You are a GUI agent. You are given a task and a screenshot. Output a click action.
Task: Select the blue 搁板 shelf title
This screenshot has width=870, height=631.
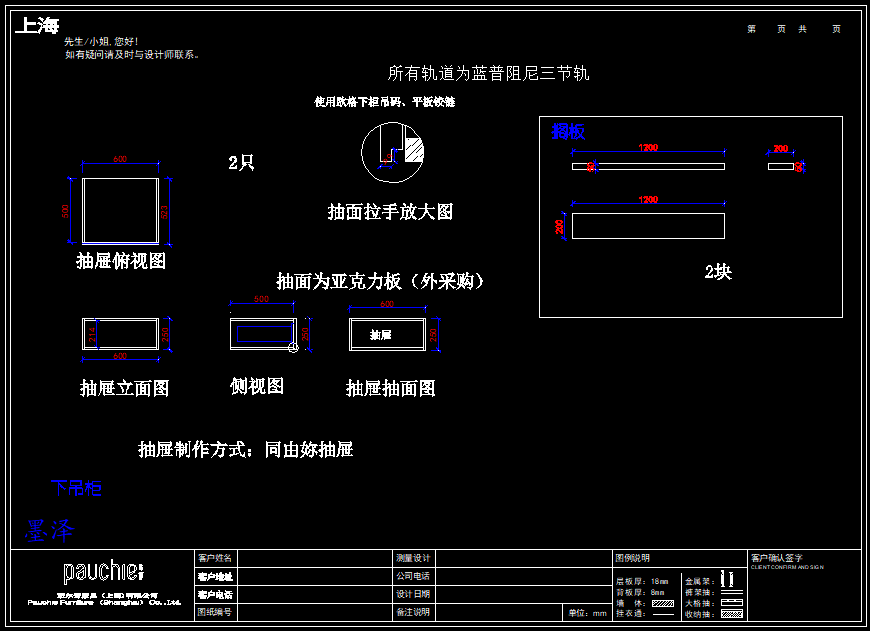click(x=568, y=132)
